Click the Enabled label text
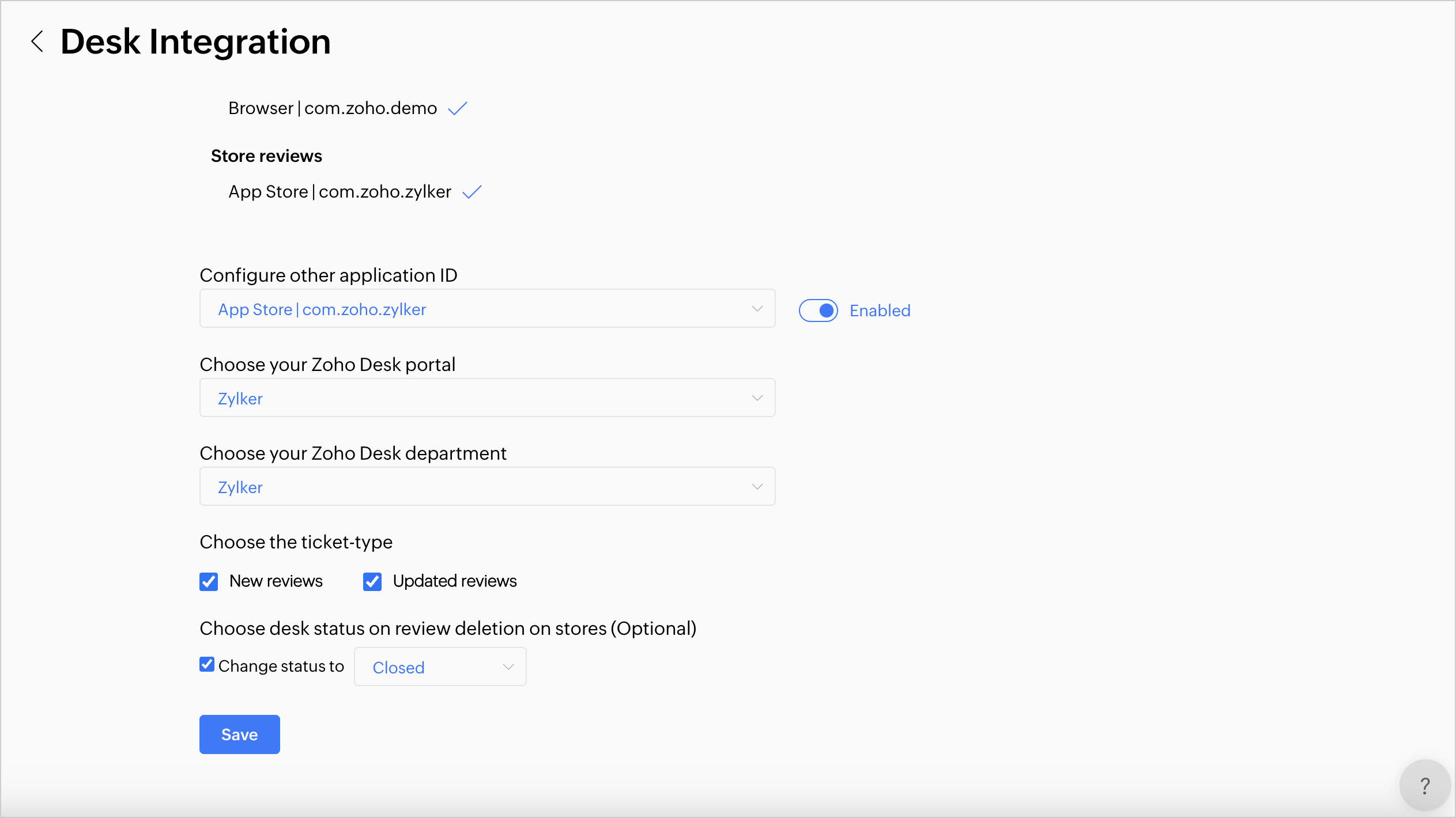The width and height of the screenshot is (1456, 818). [x=880, y=310]
